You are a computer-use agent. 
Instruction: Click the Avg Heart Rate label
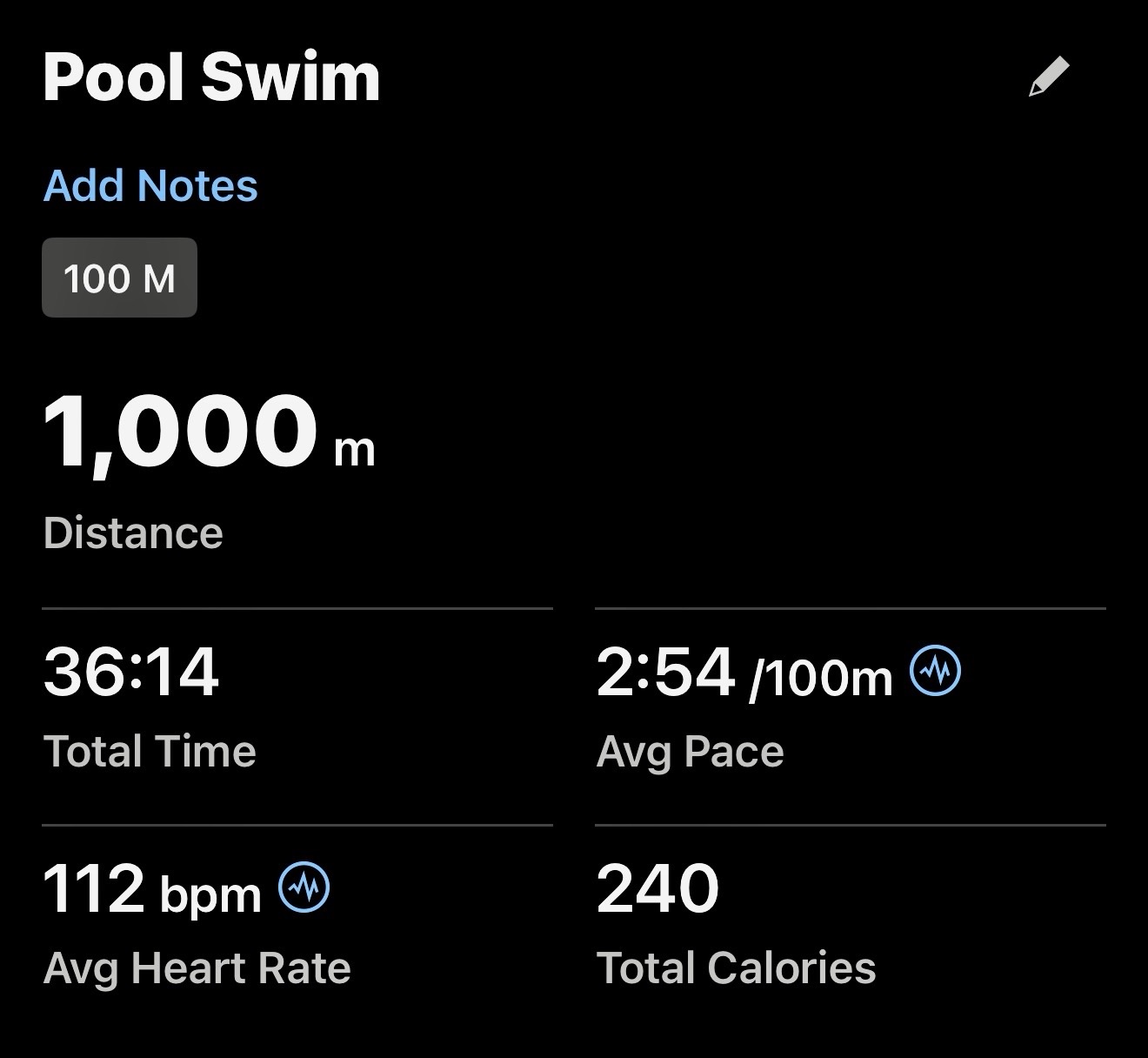[197, 968]
